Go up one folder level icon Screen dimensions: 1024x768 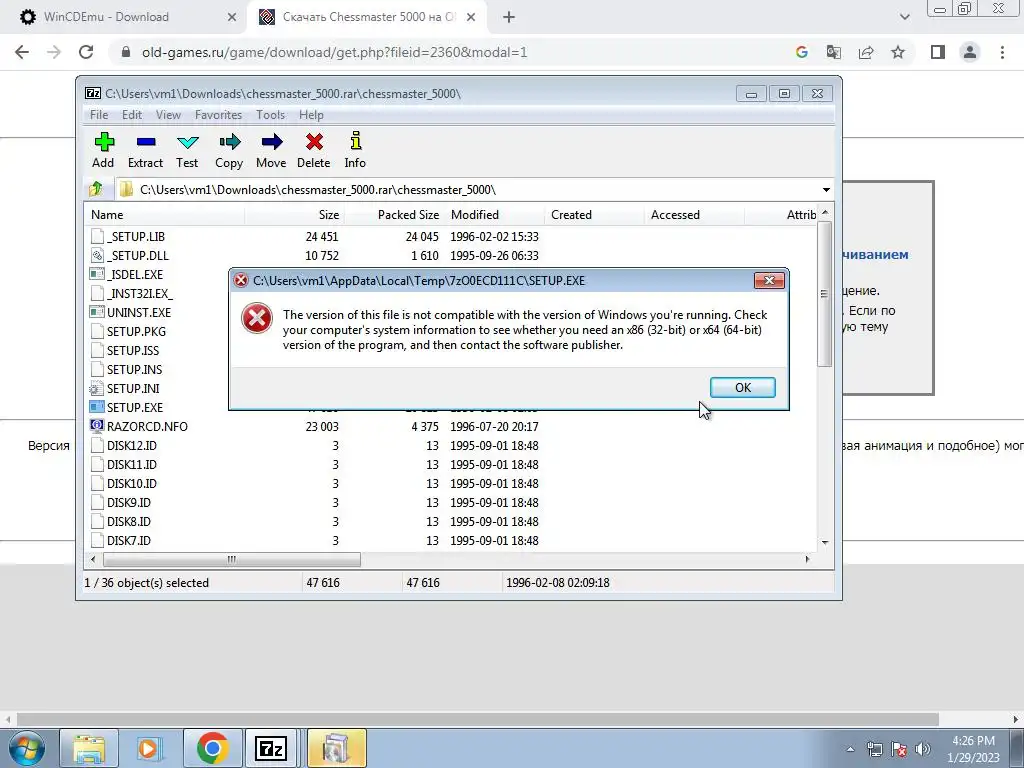coord(96,189)
